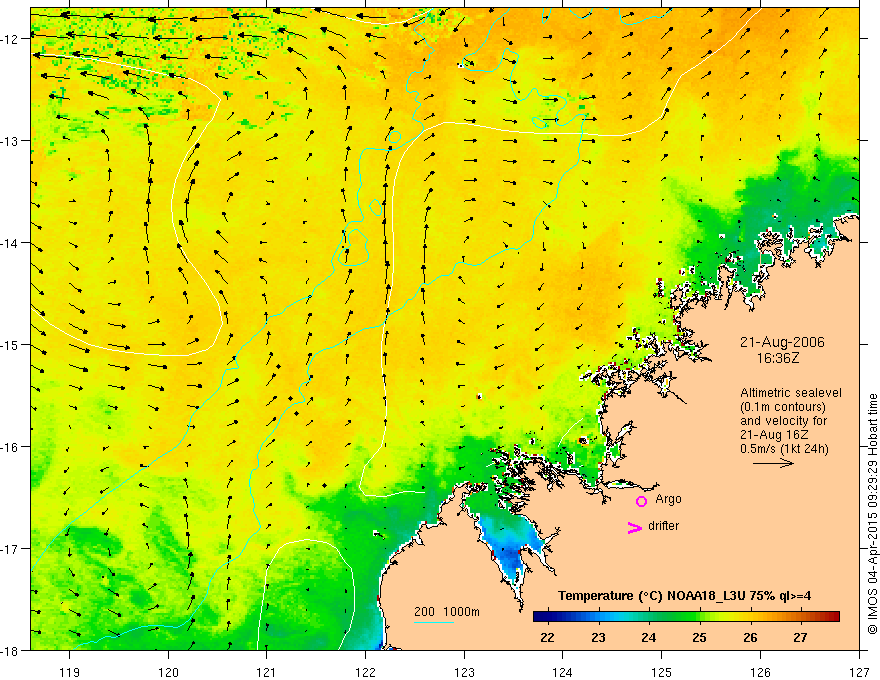Click the colorbar tick label 26
This screenshot has width=880, height=680.
(x=750, y=637)
